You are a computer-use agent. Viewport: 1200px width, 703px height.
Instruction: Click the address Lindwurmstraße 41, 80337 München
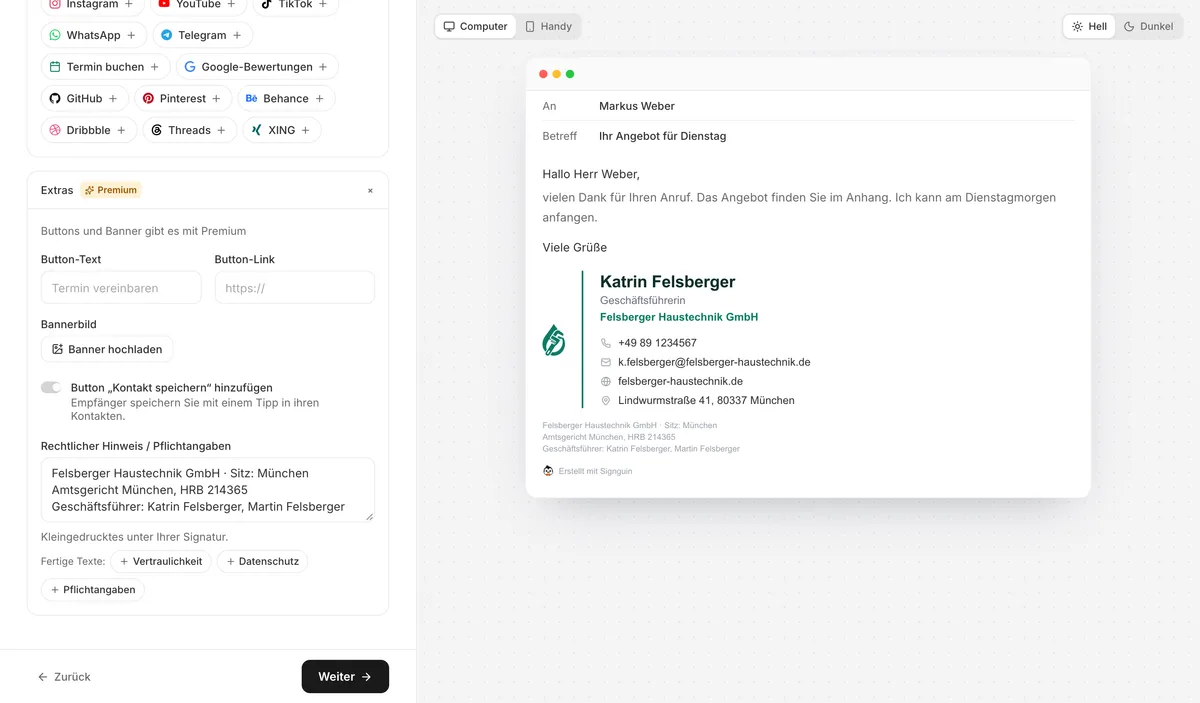point(706,400)
